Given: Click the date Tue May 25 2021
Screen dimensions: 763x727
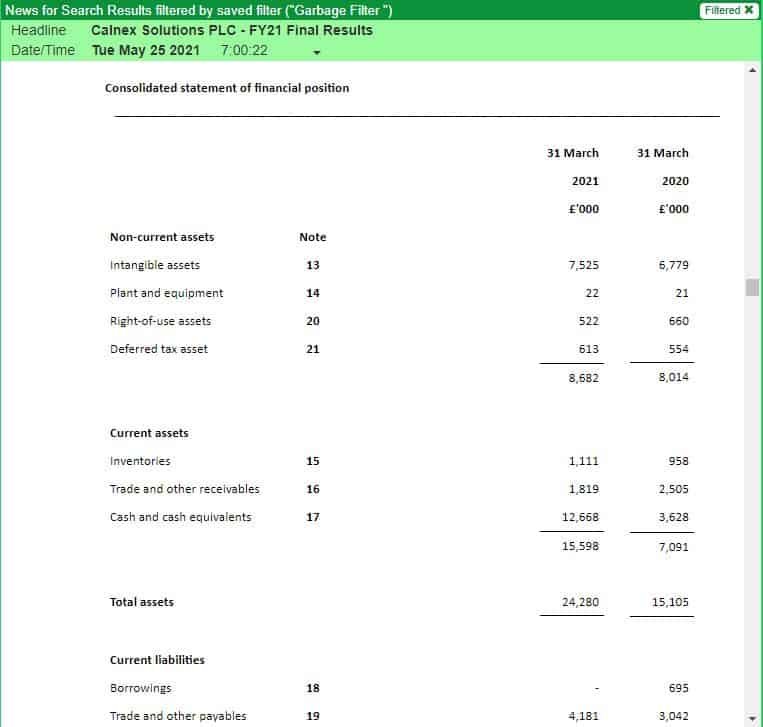Looking at the screenshot, I should [x=145, y=50].
